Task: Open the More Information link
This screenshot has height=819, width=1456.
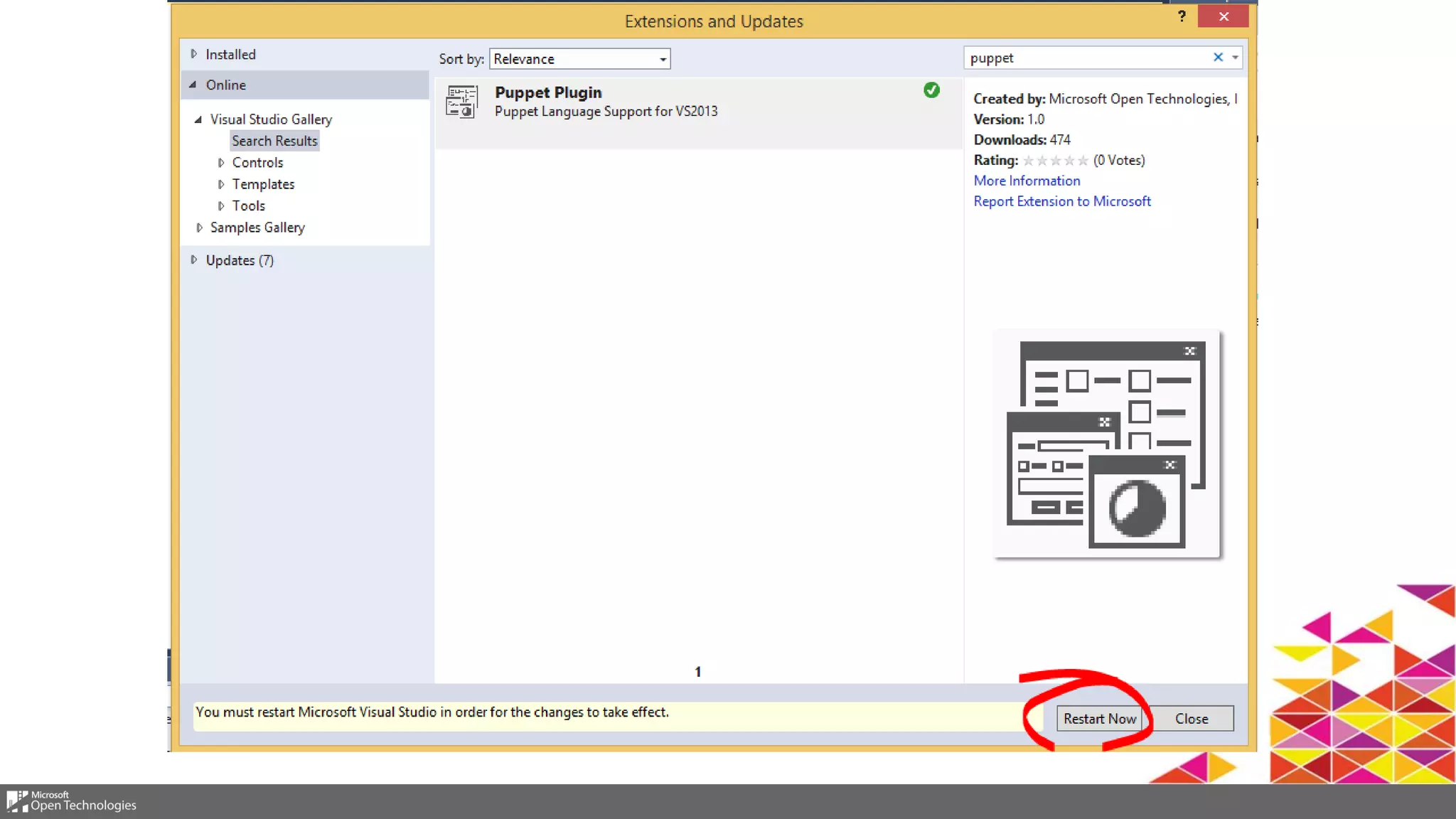Action: pos(1027,181)
